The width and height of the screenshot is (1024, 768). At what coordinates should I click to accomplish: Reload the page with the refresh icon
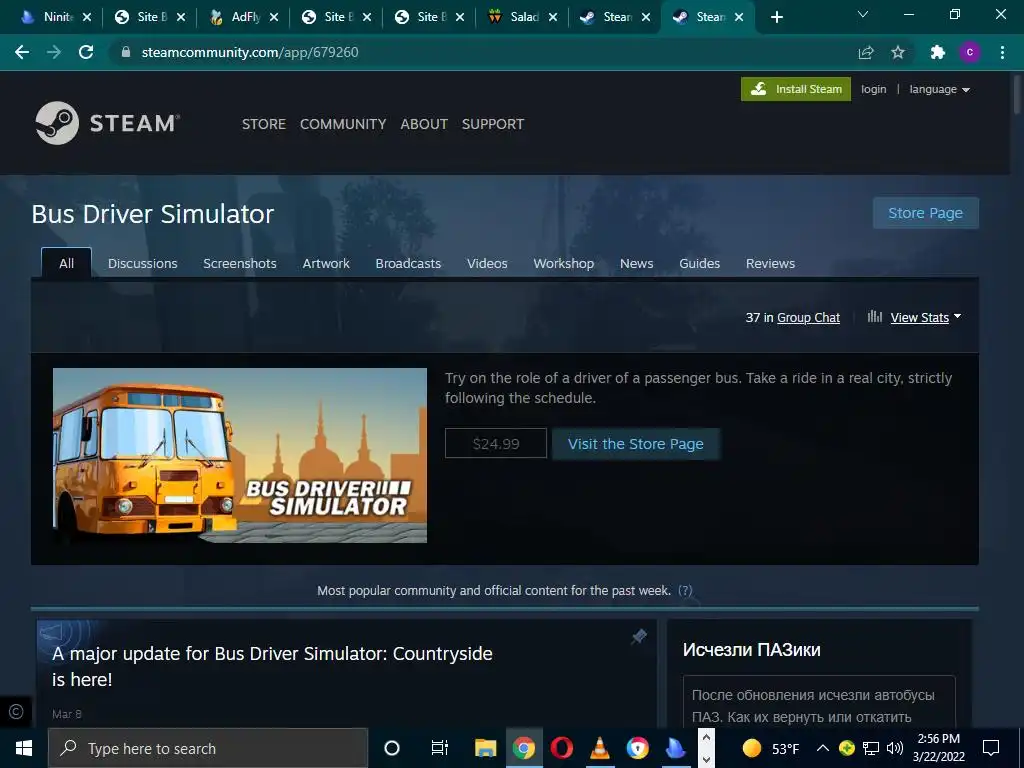click(x=86, y=52)
